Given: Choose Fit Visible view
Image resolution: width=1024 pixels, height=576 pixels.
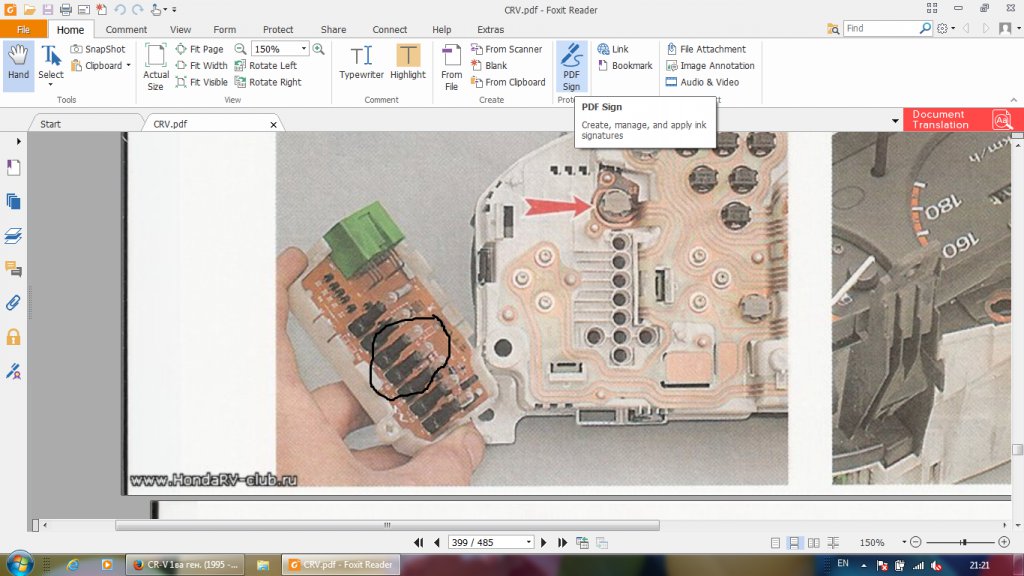Looking at the screenshot, I should (202, 82).
